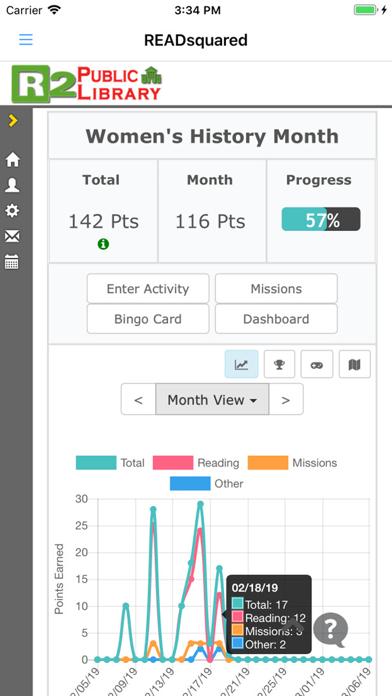Click the Women's History Month heading
This screenshot has height=696, width=392.
(x=212, y=136)
